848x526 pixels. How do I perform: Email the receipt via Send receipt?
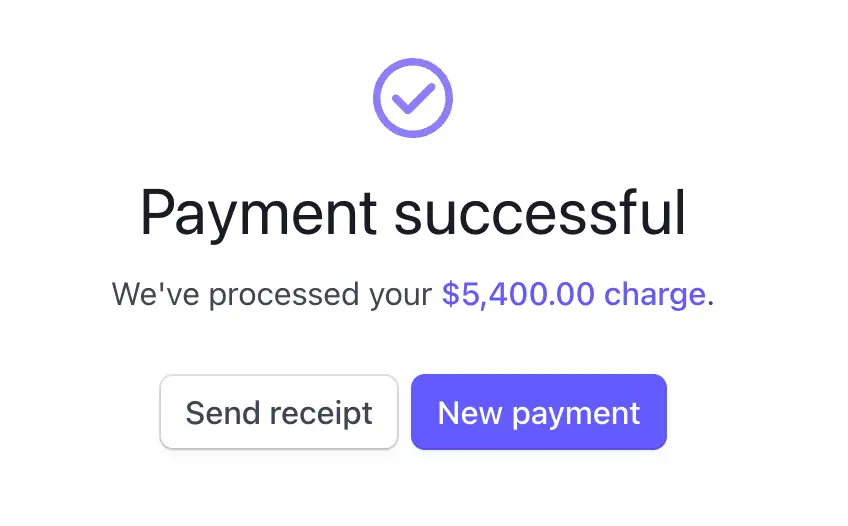(x=279, y=412)
